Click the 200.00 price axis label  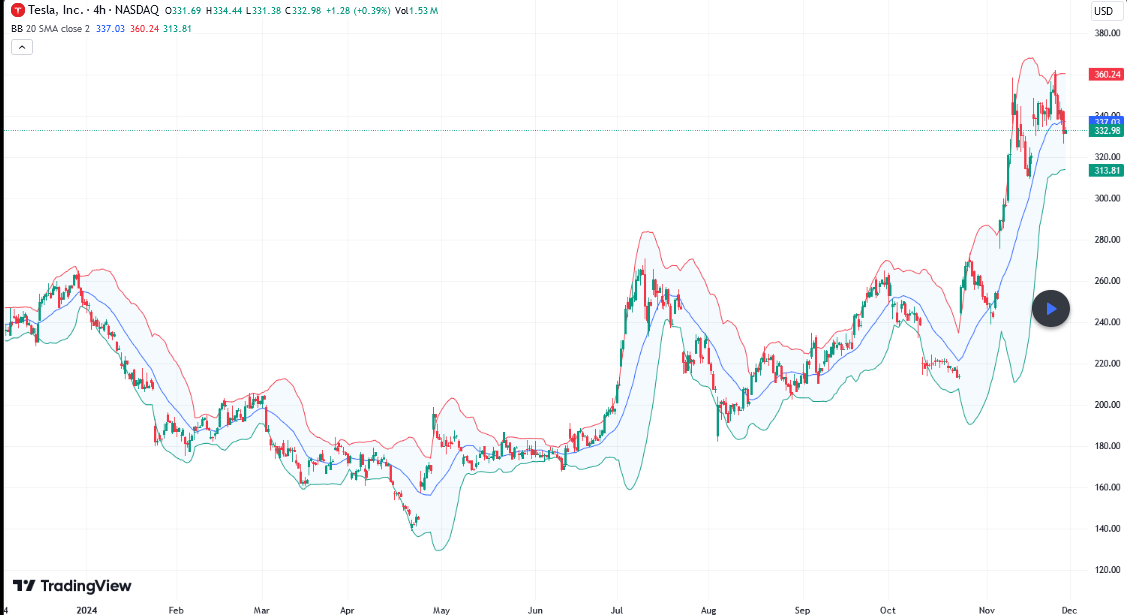click(1107, 404)
